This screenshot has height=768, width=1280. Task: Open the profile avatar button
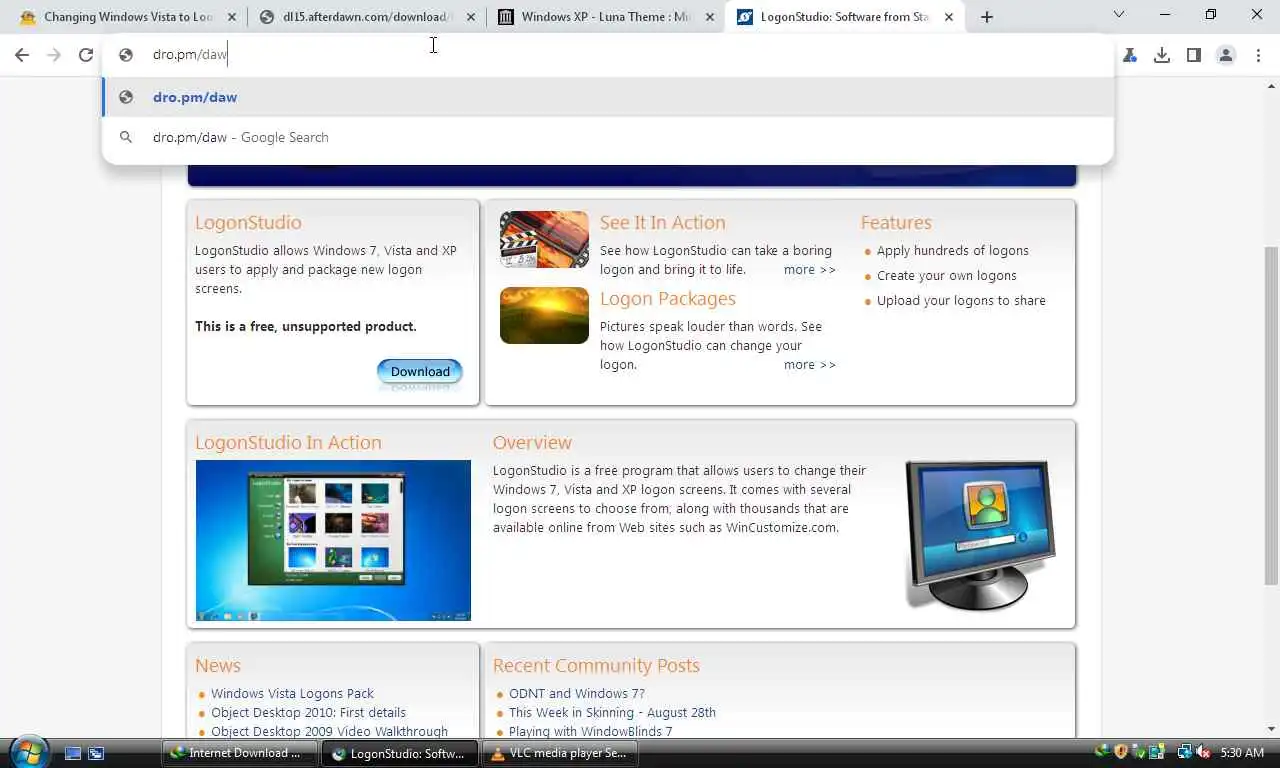click(x=1226, y=56)
